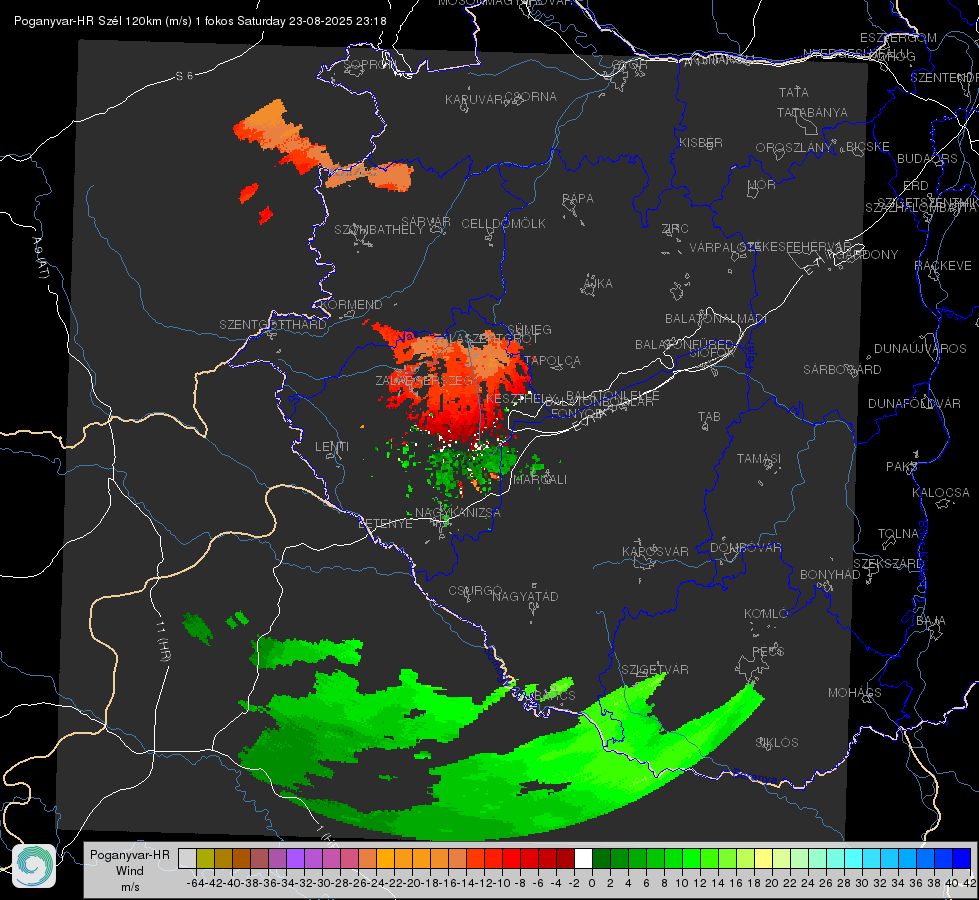Click the BAJA city label

tap(931, 621)
